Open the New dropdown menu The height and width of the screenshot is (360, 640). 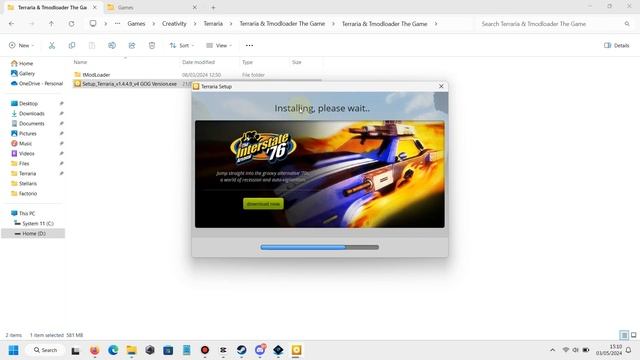click(22, 45)
